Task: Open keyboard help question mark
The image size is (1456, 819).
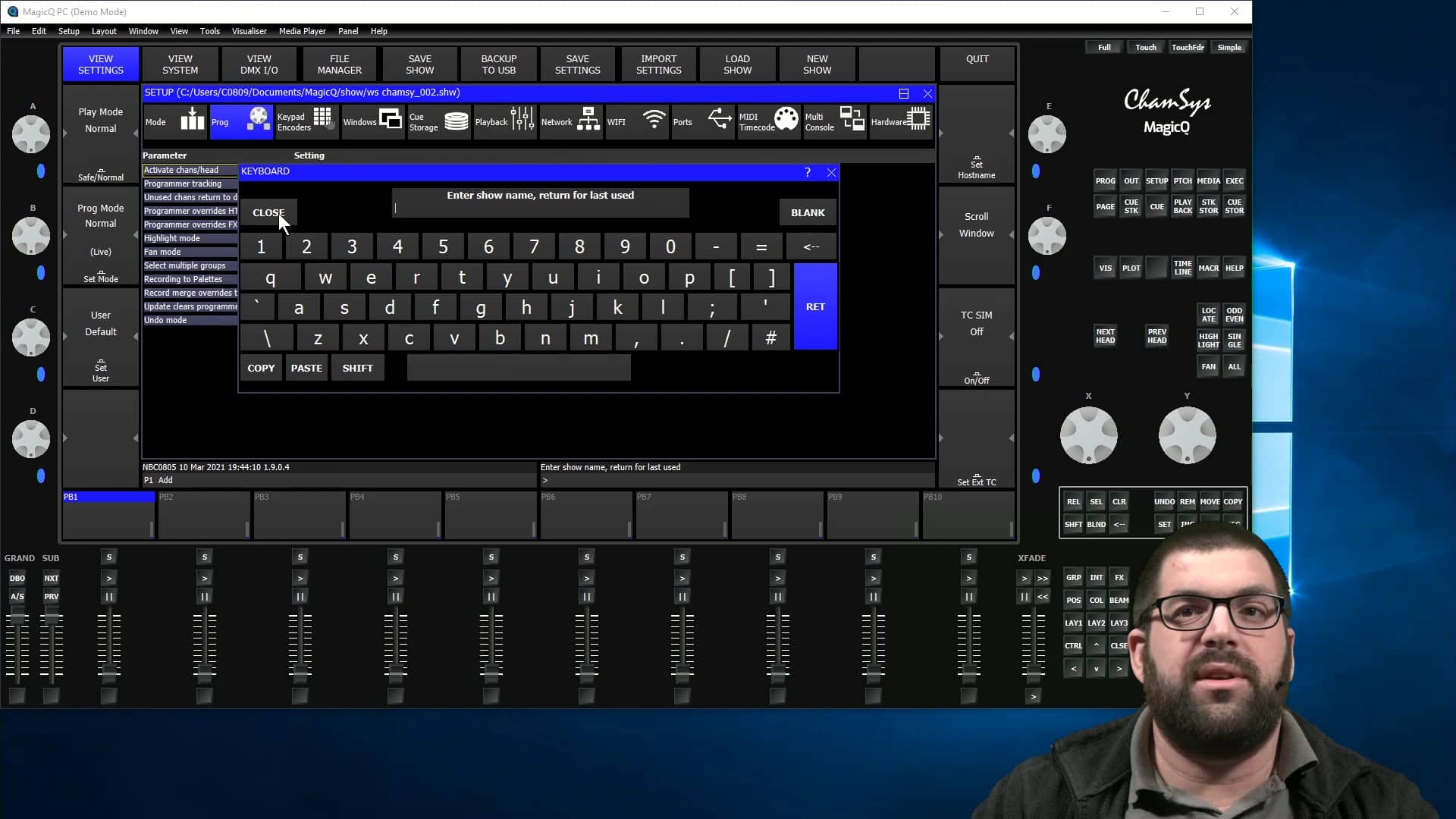Action: click(x=808, y=172)
